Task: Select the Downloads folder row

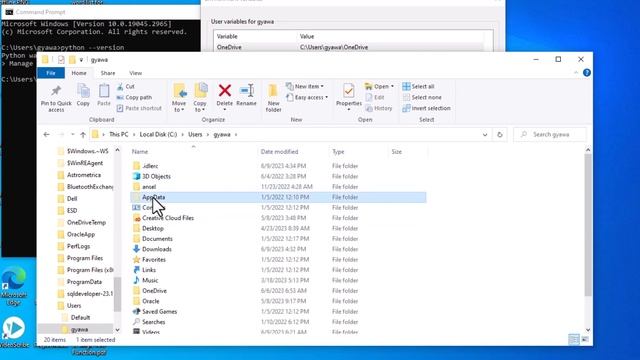Action: tap(278, 249)
